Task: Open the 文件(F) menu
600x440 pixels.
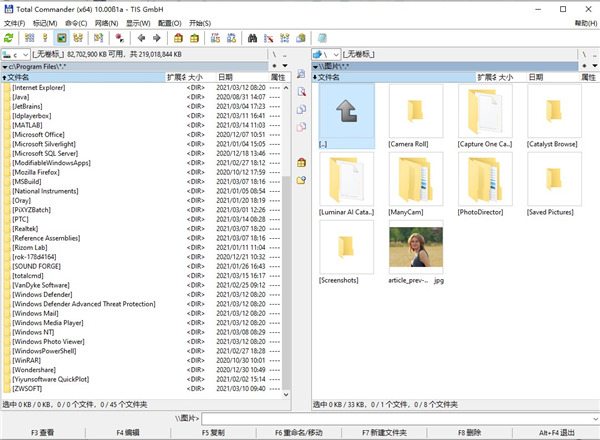Action: [x=14, y=22]
